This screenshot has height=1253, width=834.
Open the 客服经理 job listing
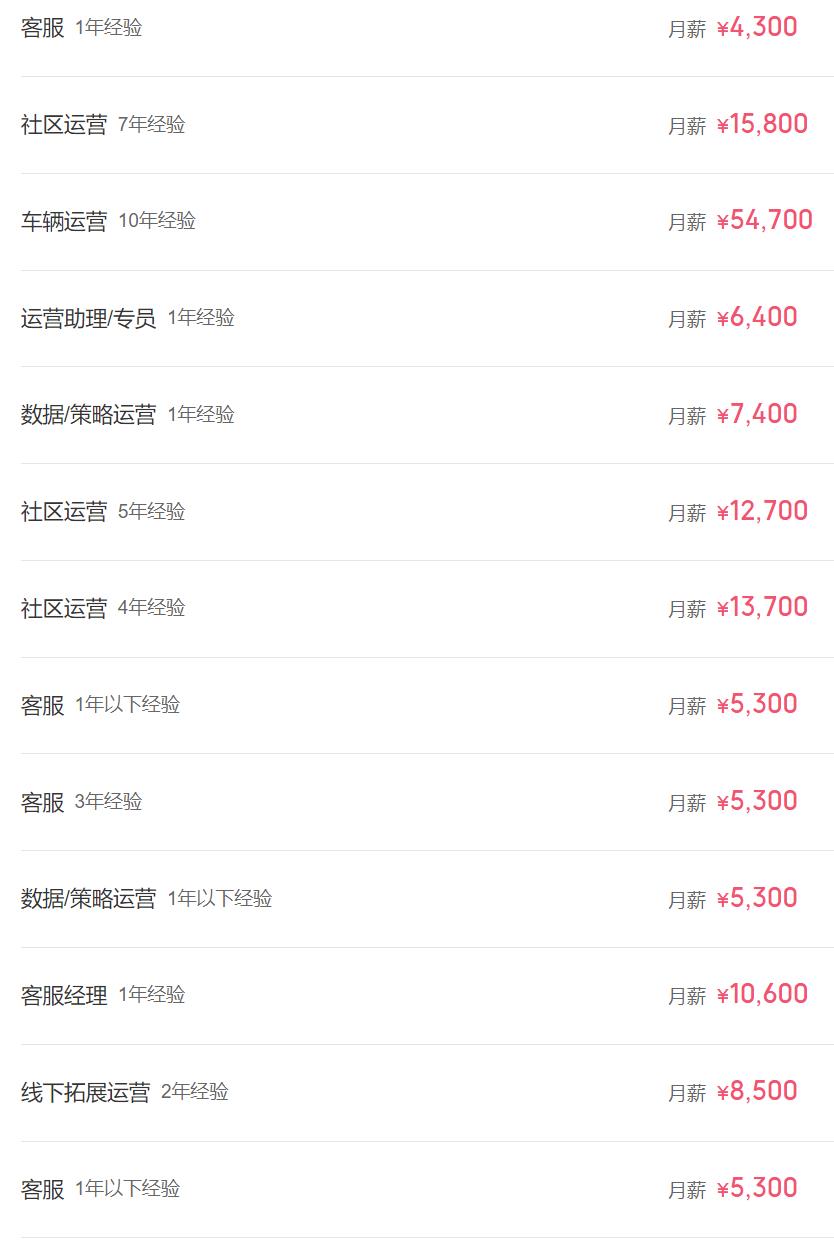[64, 996]
